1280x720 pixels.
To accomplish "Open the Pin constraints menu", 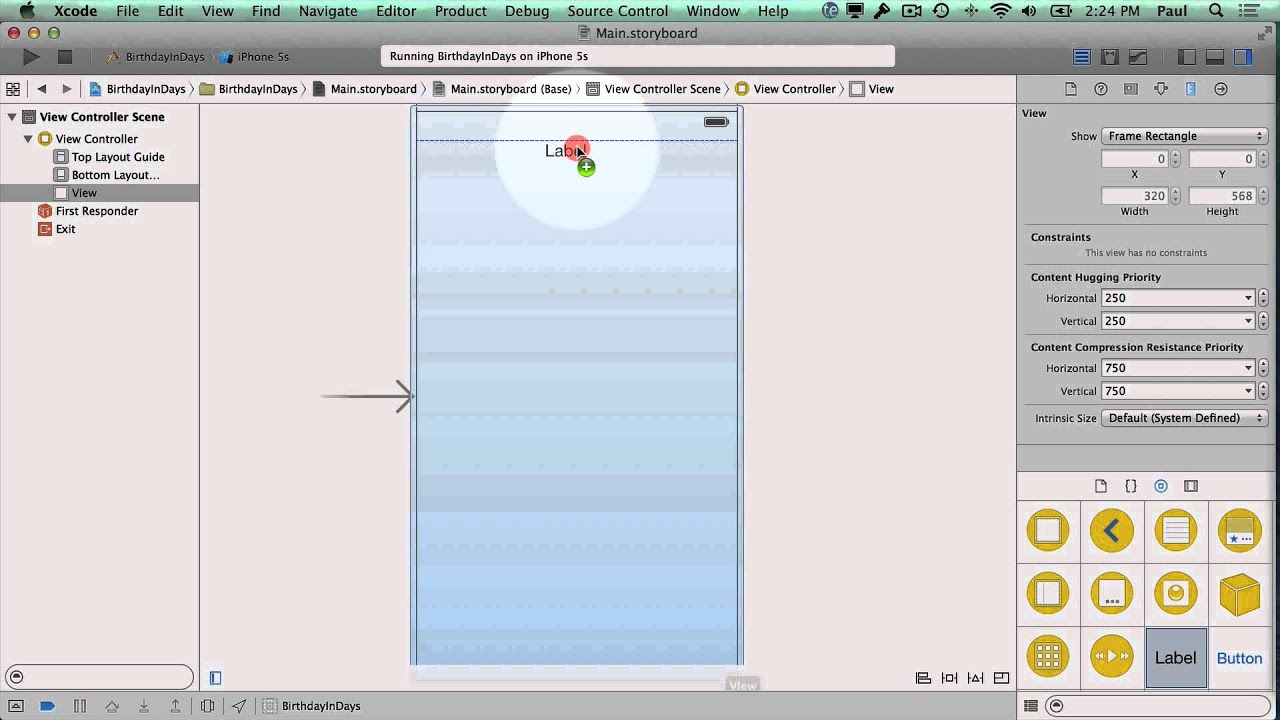I will point(950,678).
